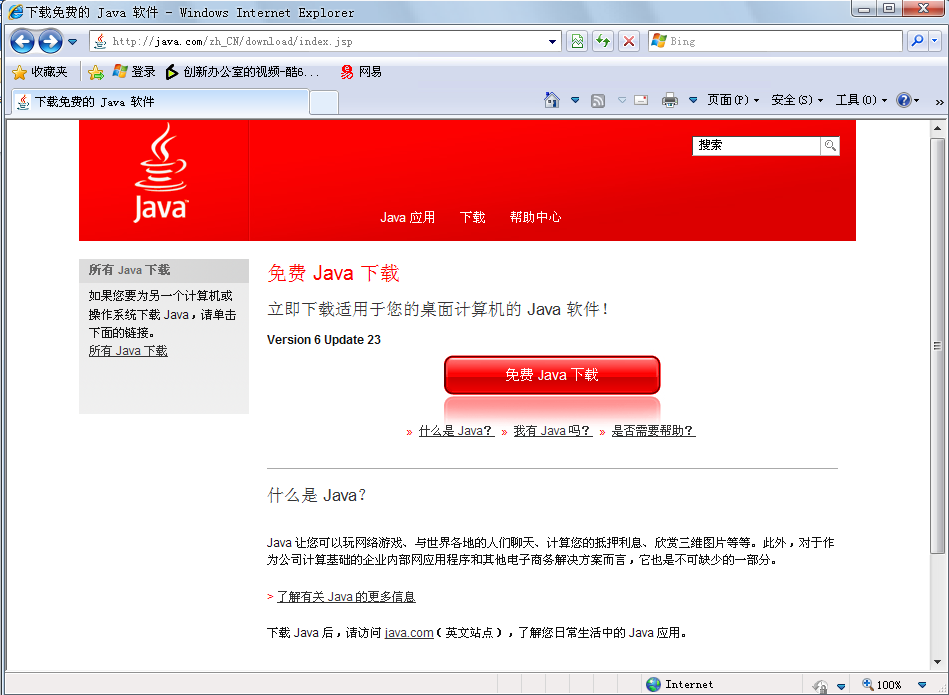Image resolution: width=949 pixels, height=695 pixels.
Task: Open the 帮助中心 navigation item
Action: [x=536, y=217]
